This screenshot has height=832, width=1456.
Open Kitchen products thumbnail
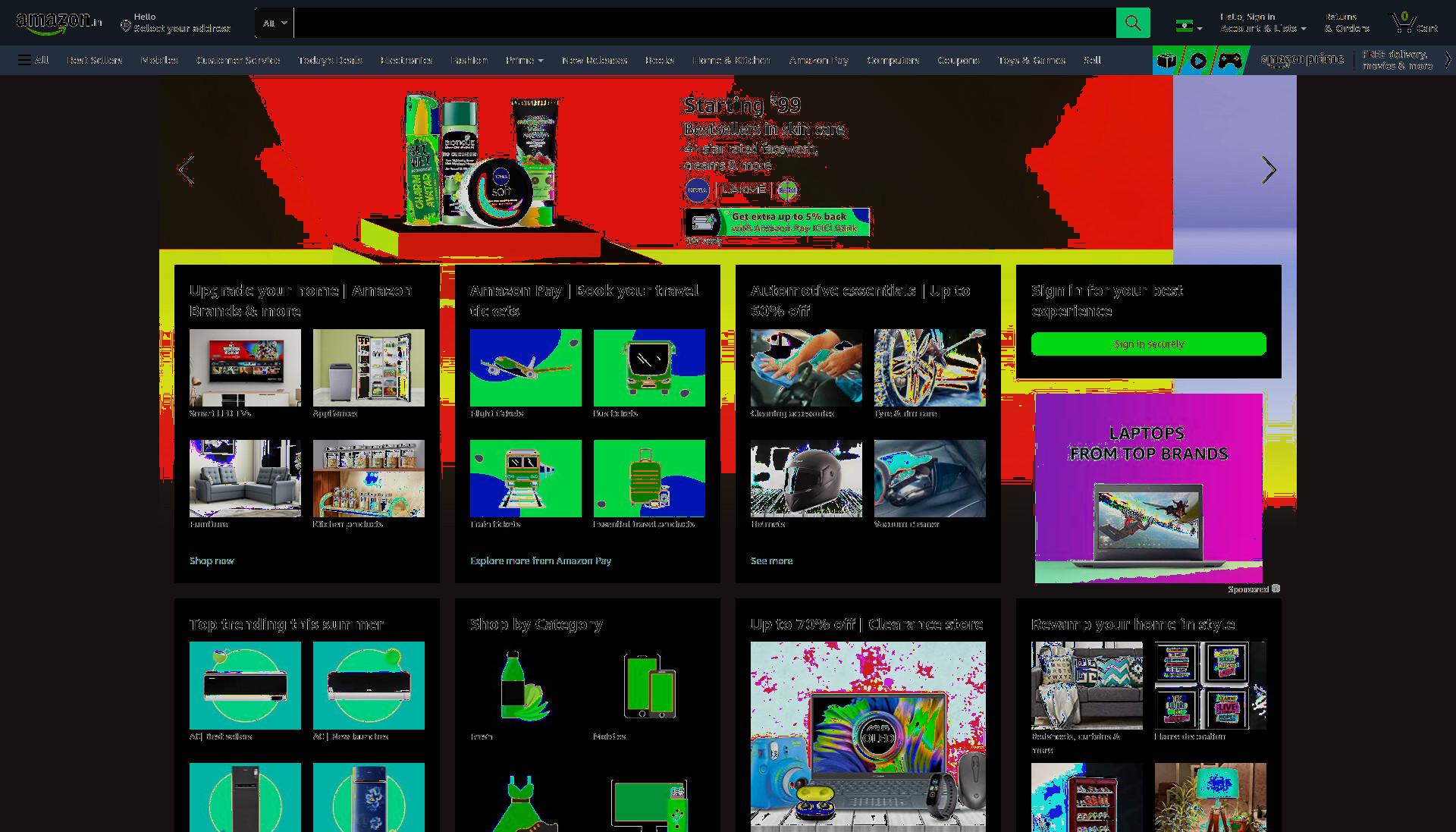pos(369,479)
